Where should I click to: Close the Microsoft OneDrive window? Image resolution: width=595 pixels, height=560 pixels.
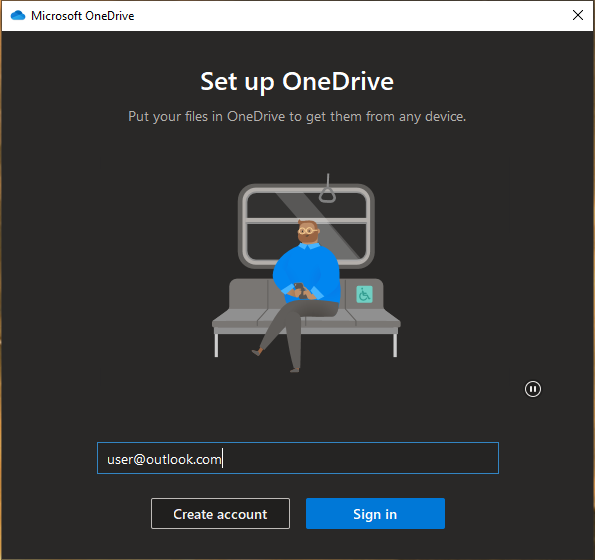coord(578,15)
